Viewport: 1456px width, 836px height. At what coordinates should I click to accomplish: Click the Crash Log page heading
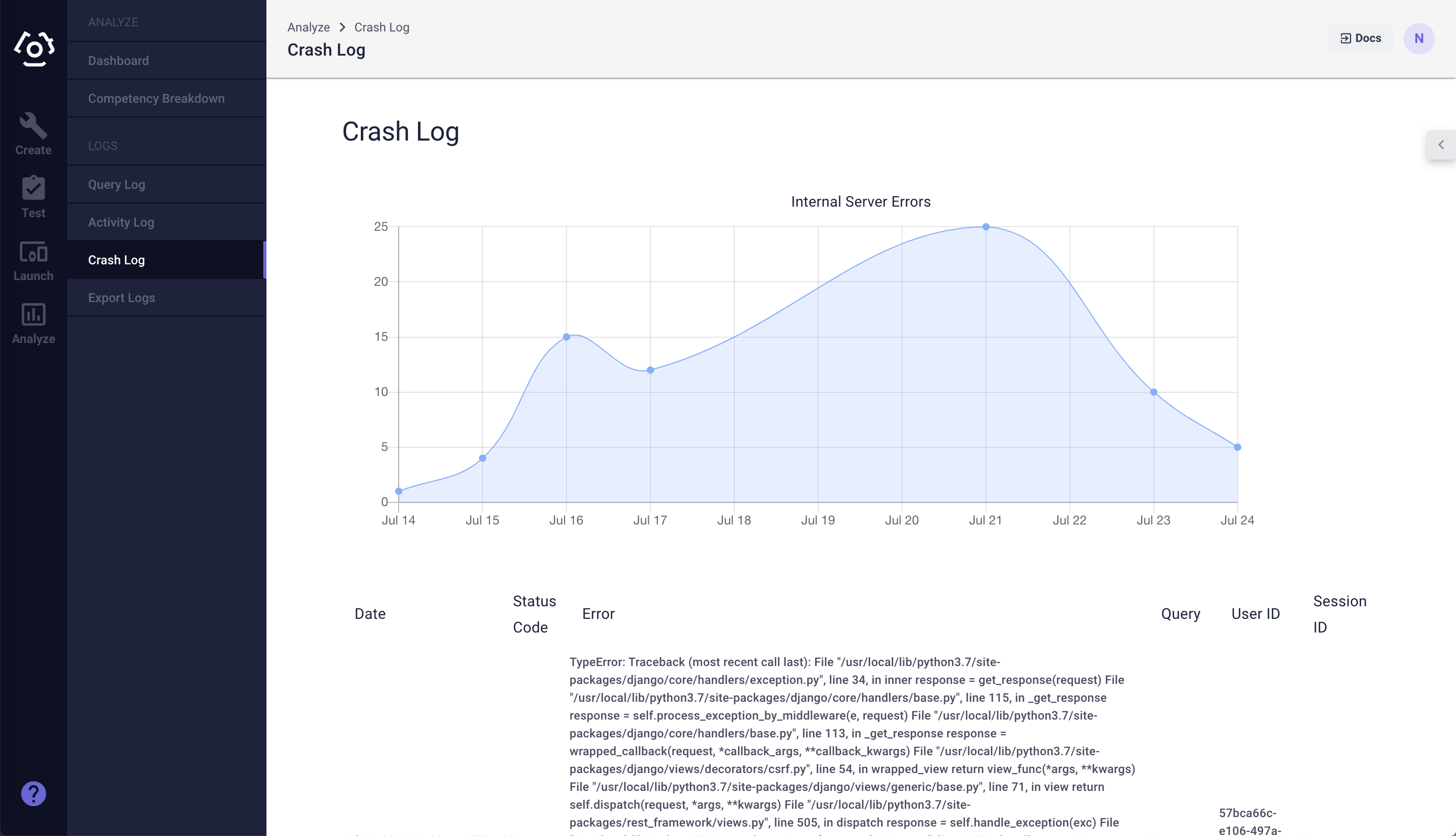pyautogui.click(x=401, y=132)
